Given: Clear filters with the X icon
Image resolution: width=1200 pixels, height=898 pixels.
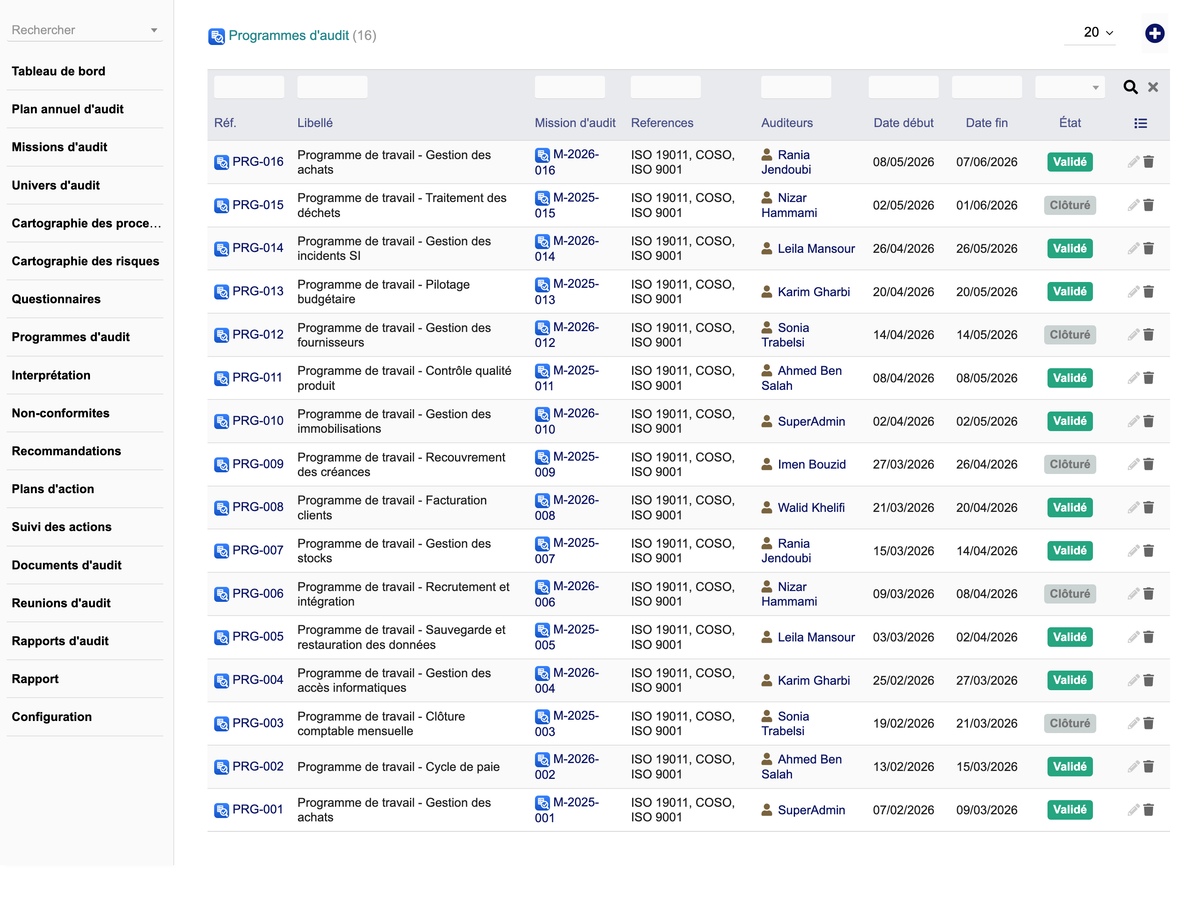Looking at the screenshot, I should [1153, 87].
